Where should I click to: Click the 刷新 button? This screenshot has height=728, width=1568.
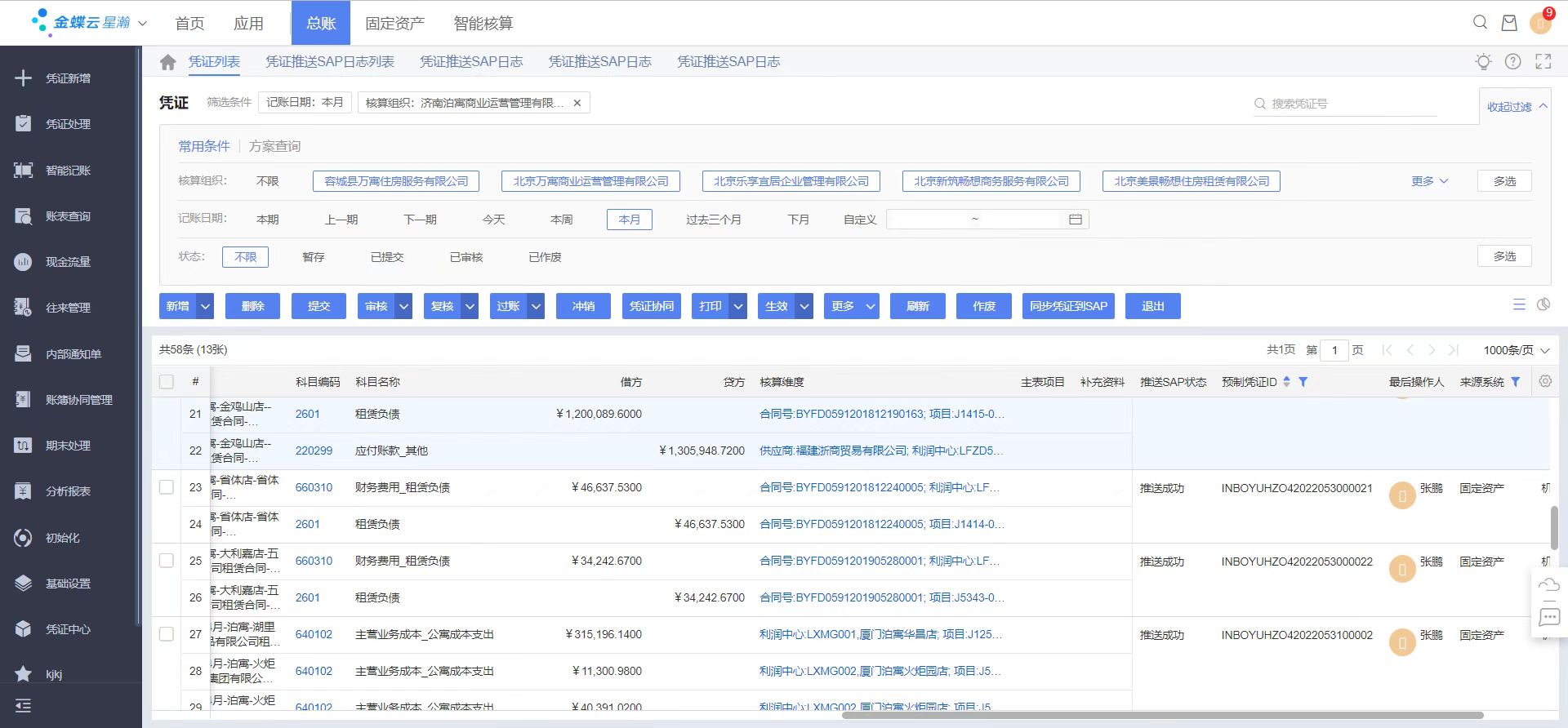(x=917, y=306)
